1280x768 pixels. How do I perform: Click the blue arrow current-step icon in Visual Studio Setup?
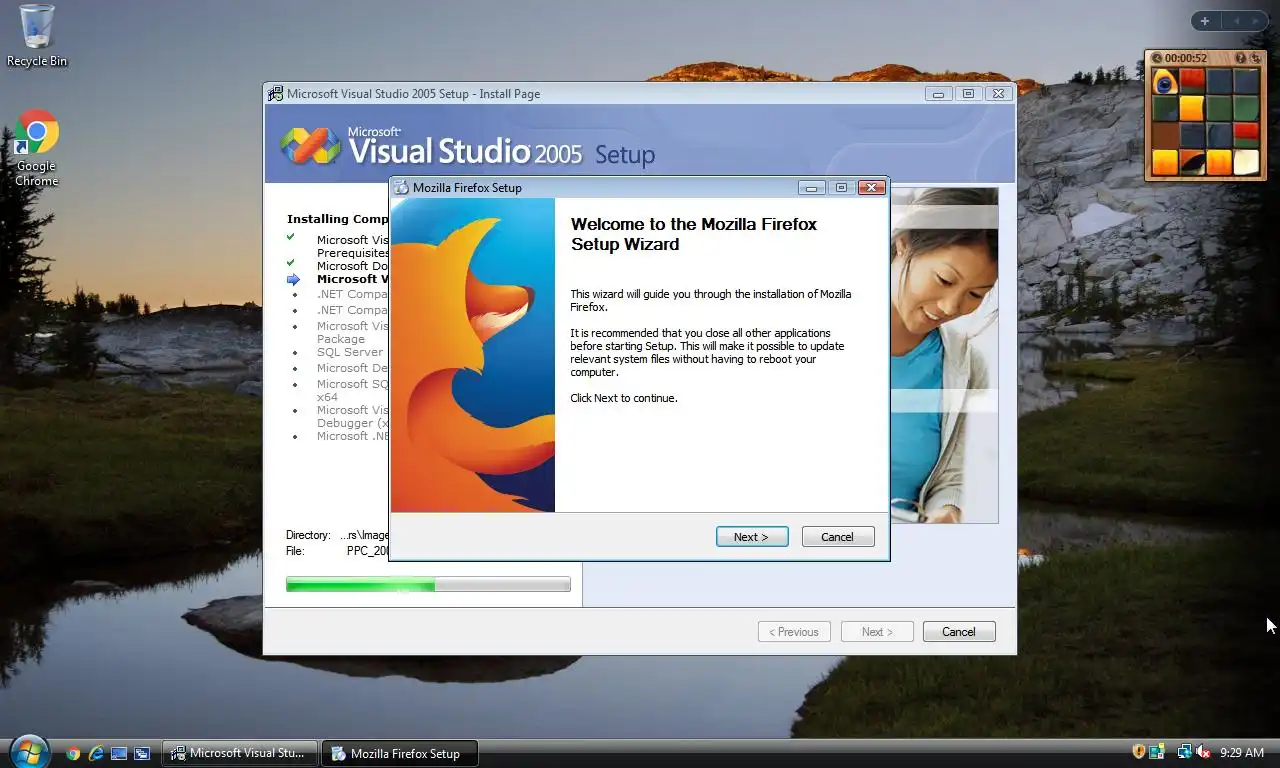[x=293, y=280]
